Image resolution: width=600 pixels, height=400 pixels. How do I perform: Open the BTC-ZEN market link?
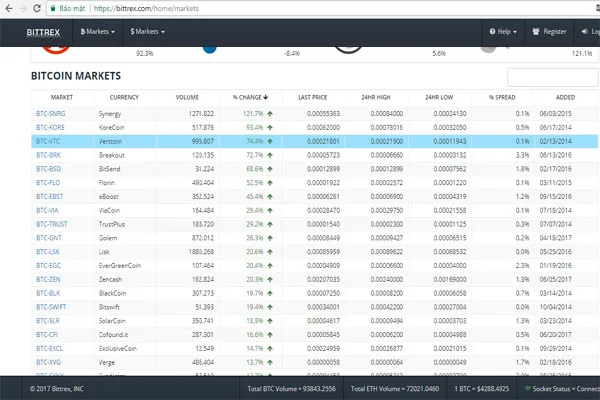[x=48, y=279]
